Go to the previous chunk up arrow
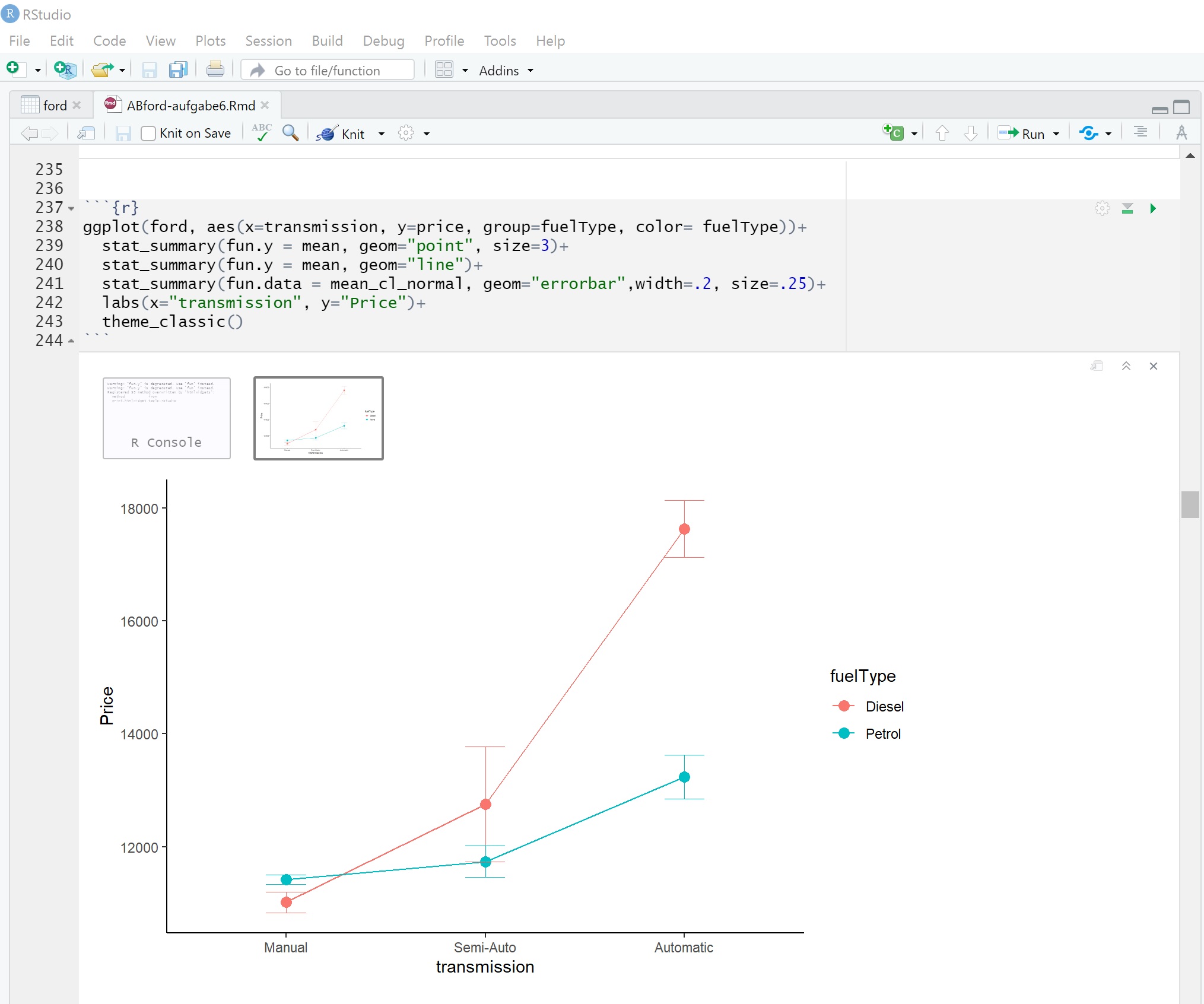Viewport: 1204px width, 1004px height. [x=942, y=133]
